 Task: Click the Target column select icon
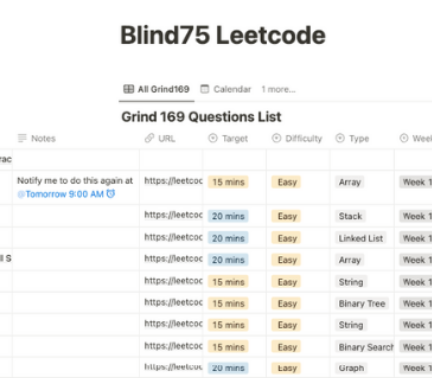click(x=213, y=138)
